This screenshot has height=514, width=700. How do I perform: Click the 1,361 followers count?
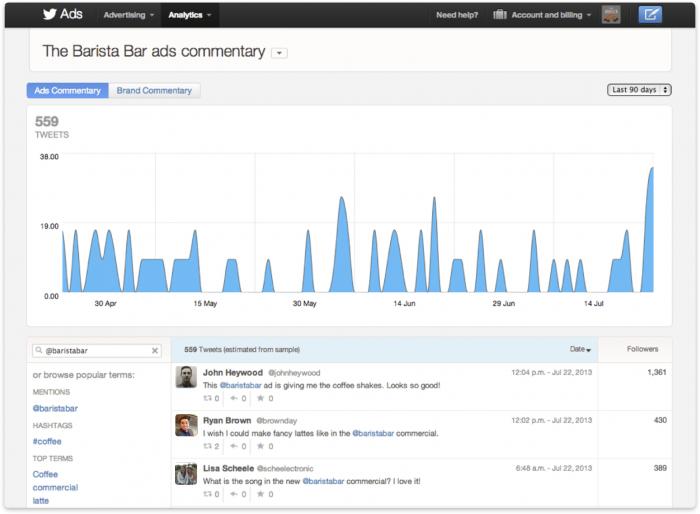657,372
